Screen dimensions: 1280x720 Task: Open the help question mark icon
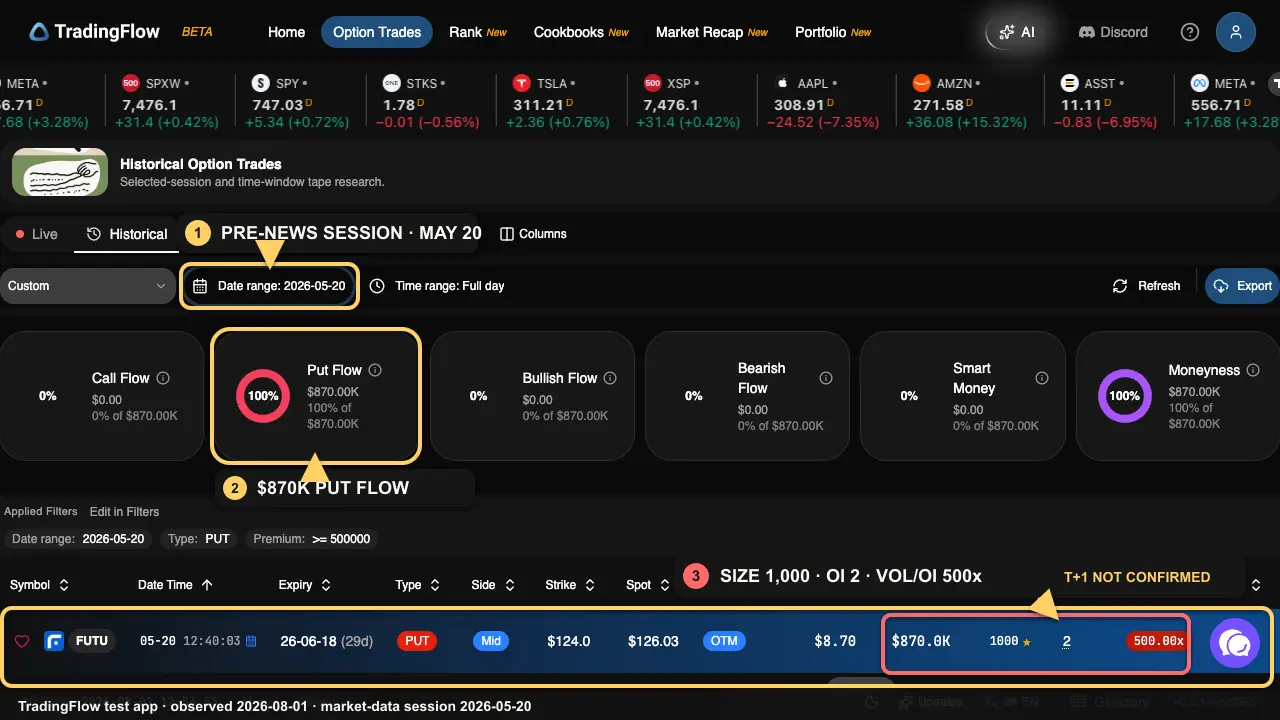[1190, 32]
